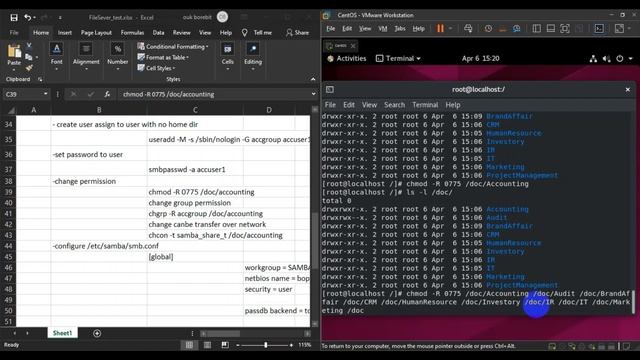640x360 pixels.
Task: Expand the formula bar
Action: click(313, 94)
